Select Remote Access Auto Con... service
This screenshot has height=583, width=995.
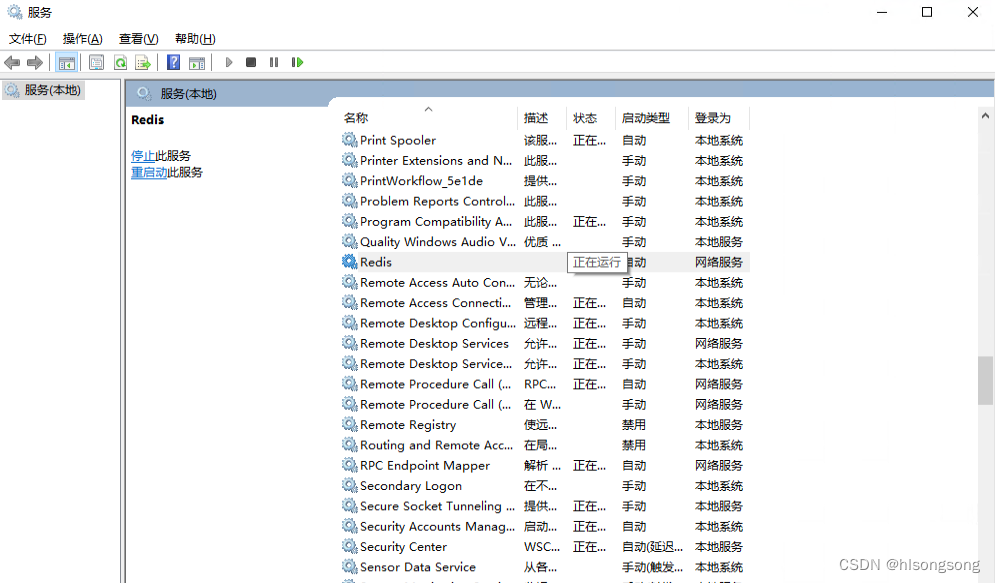click(437, 282)
